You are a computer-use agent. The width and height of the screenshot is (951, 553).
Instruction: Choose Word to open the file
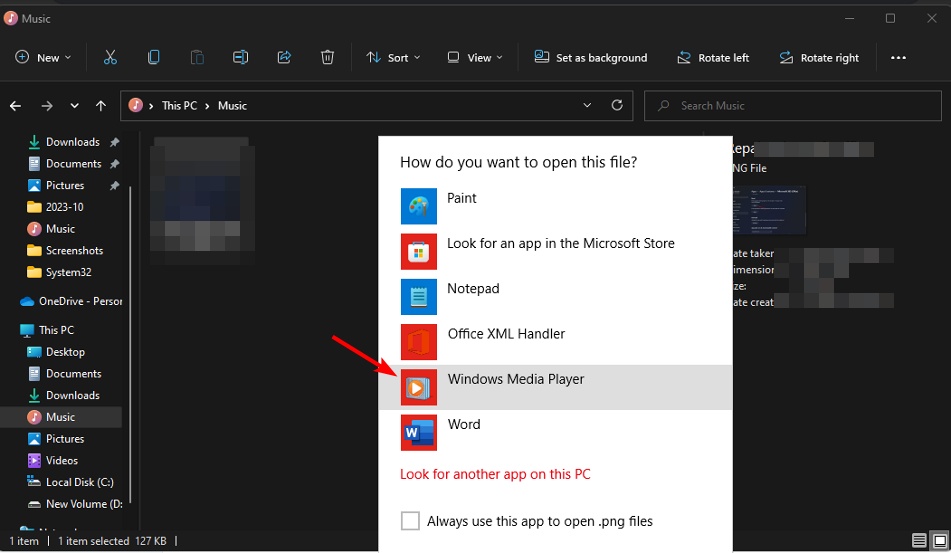(x=555, y=432)
